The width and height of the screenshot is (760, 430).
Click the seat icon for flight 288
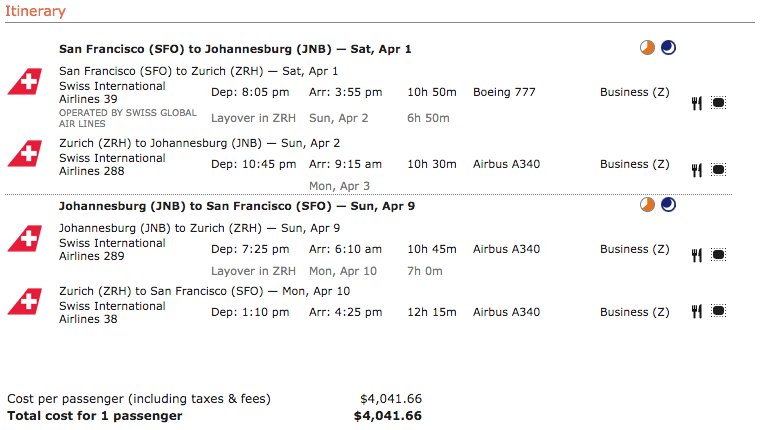(718, 170)
